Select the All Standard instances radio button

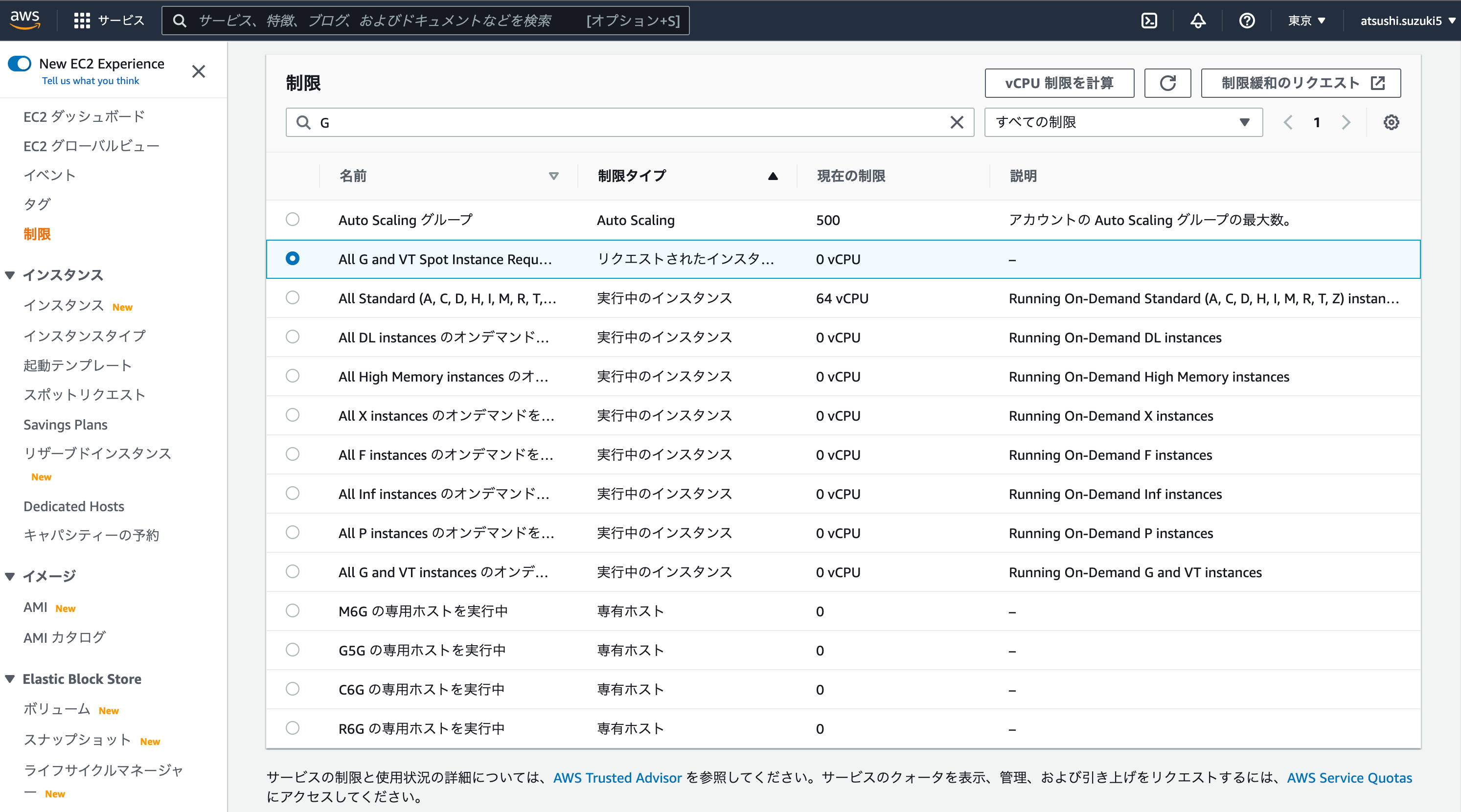292,298
